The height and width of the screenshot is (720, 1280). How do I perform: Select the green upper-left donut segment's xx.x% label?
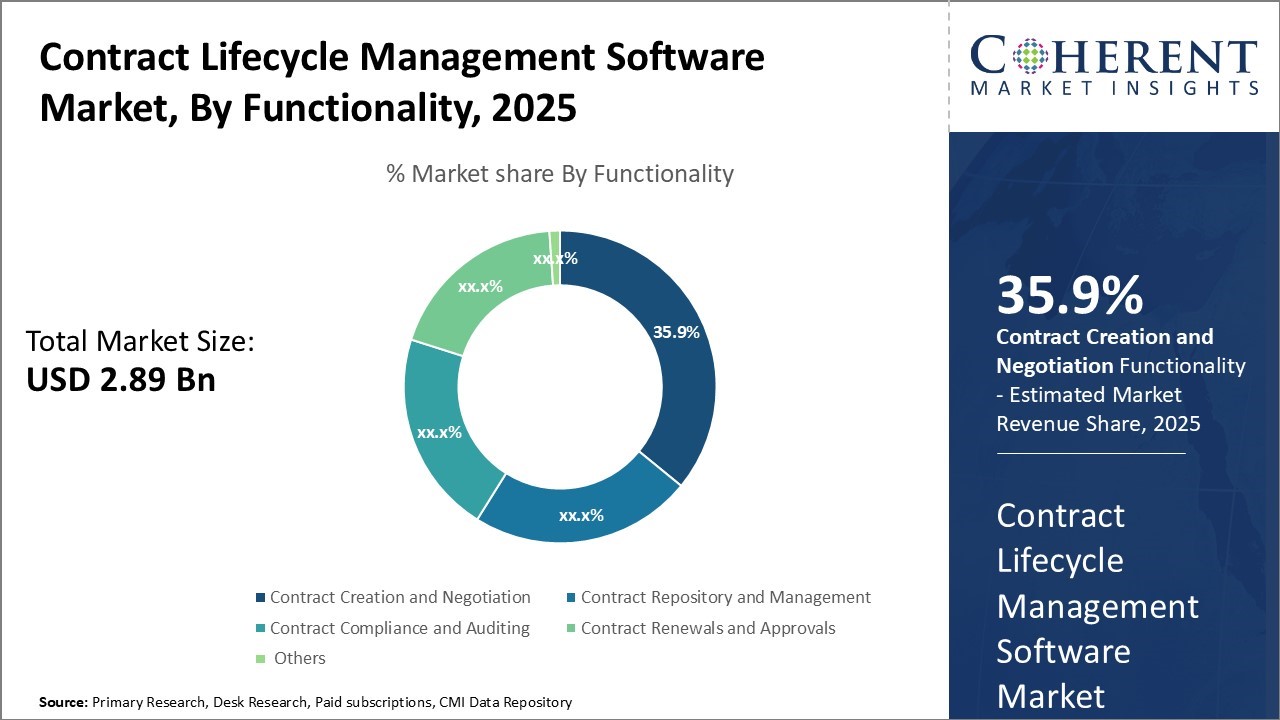pos(480,286)
